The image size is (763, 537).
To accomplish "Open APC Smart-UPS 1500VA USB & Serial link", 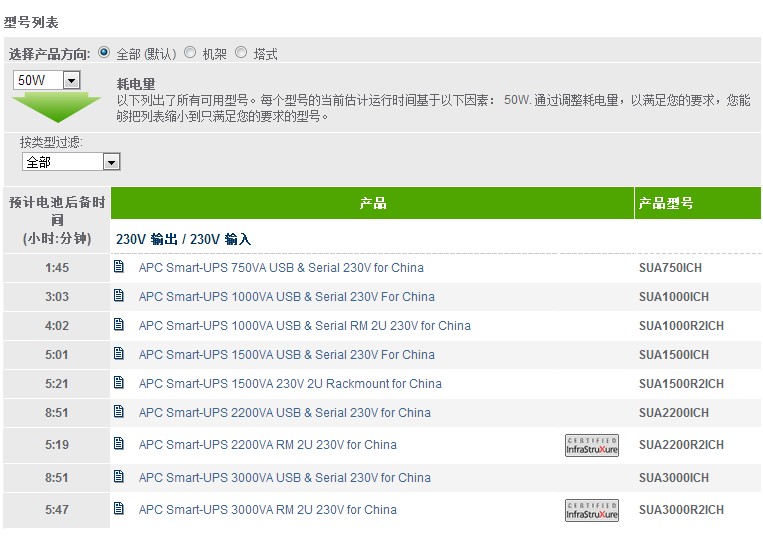I will (287, 355).
